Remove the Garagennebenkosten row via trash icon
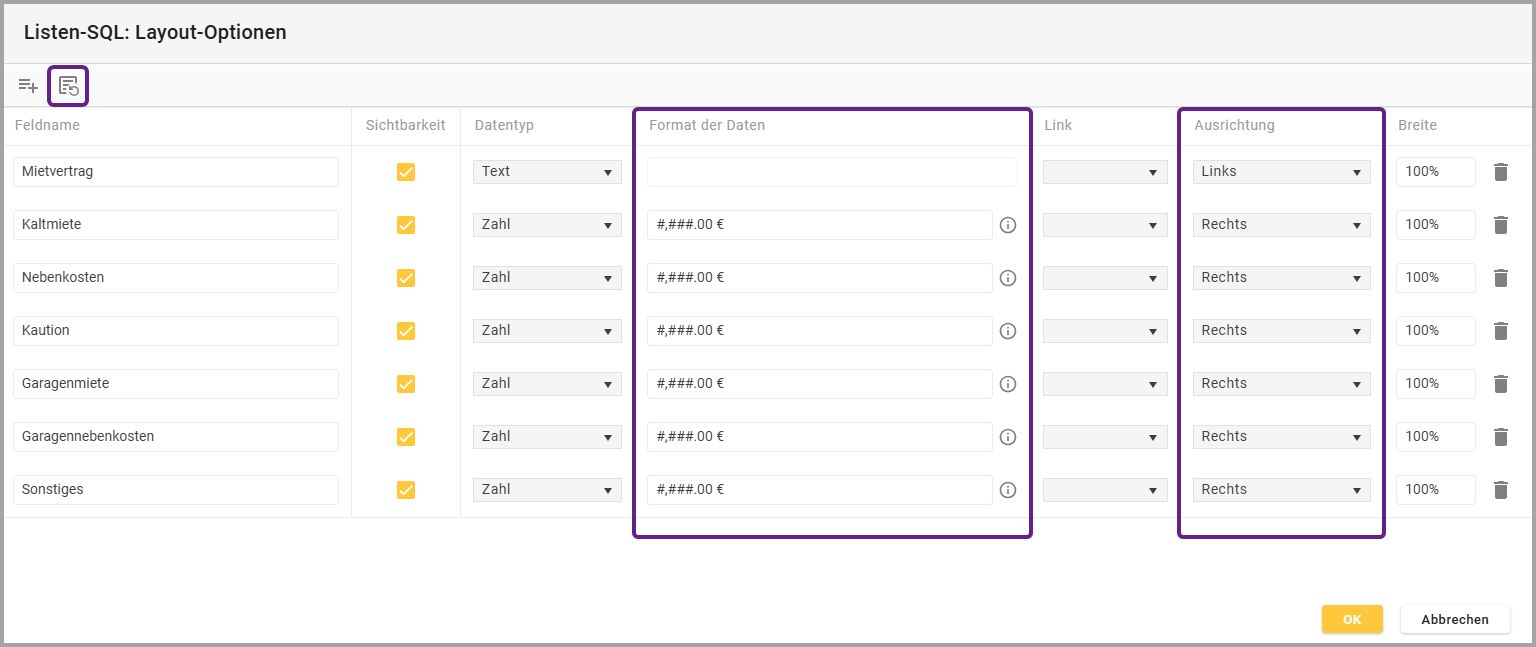 1500,437
